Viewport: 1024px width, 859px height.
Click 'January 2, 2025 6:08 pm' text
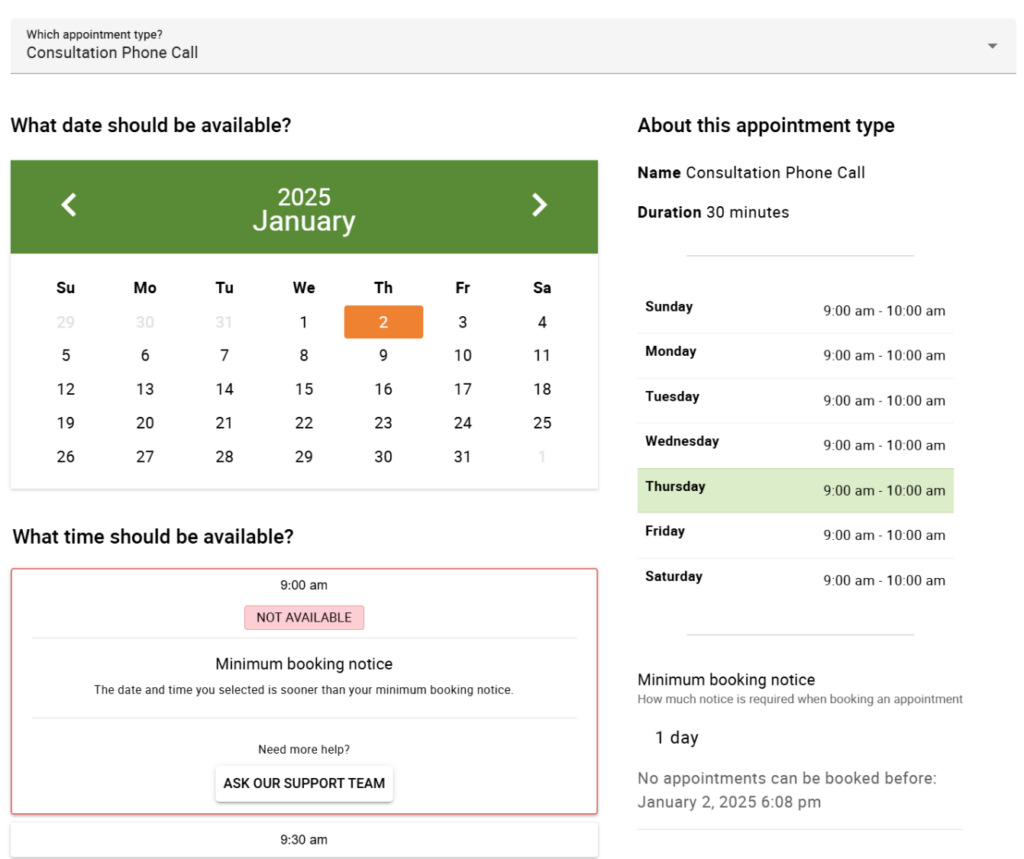729,802
